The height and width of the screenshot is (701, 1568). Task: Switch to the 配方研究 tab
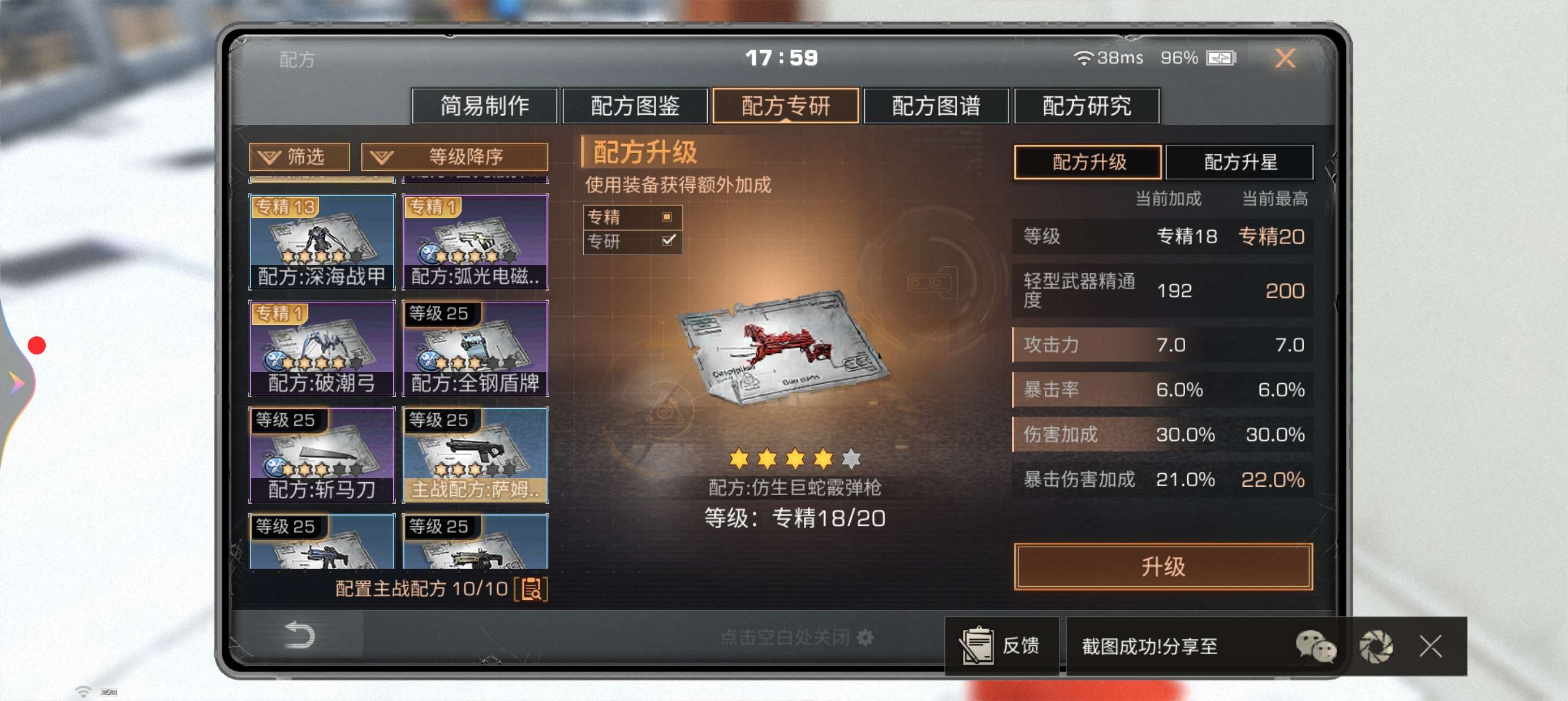click(x=1087, y=106)
